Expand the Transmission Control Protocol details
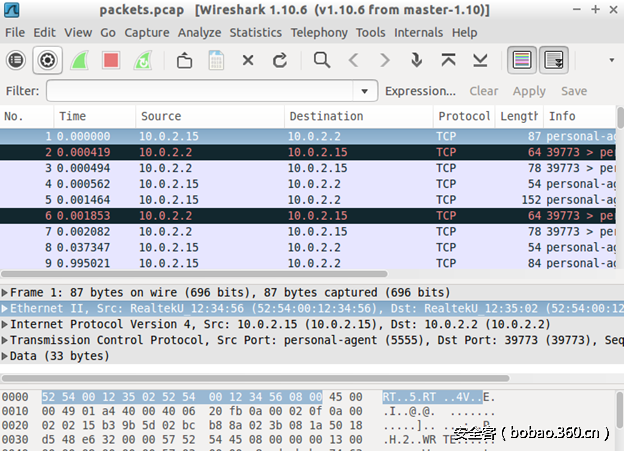Image resolution: width=624 pixels, height=451 pixels. (6, 340)
